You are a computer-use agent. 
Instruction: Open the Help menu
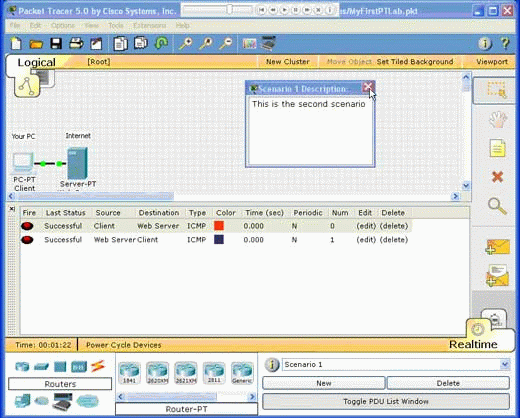point(183,25)
